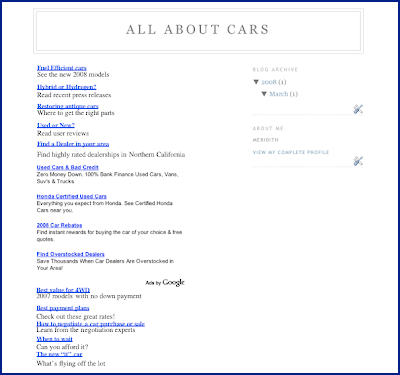400x375 pixels.
Task: Open How to negotiate a car purchase link
Action: coord(91,324)
